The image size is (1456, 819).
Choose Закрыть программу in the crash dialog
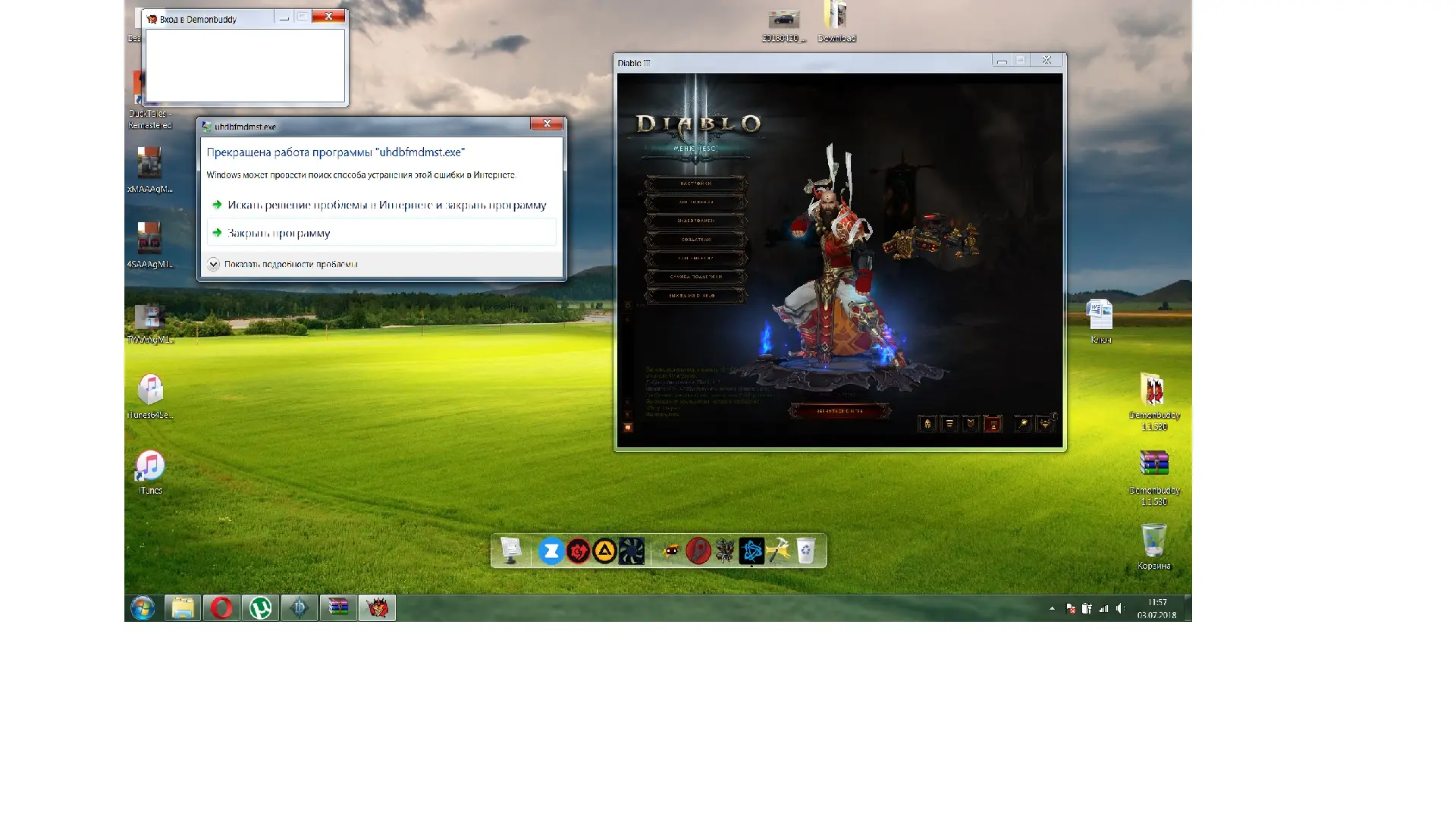click(x=381, y=233)
